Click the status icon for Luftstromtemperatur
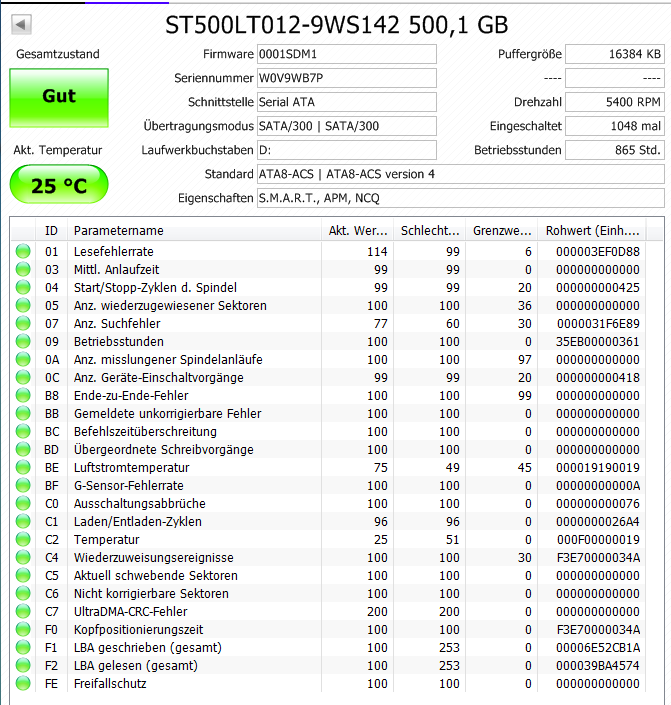Viewport: 671px width, 705px height. coord(23,467)
